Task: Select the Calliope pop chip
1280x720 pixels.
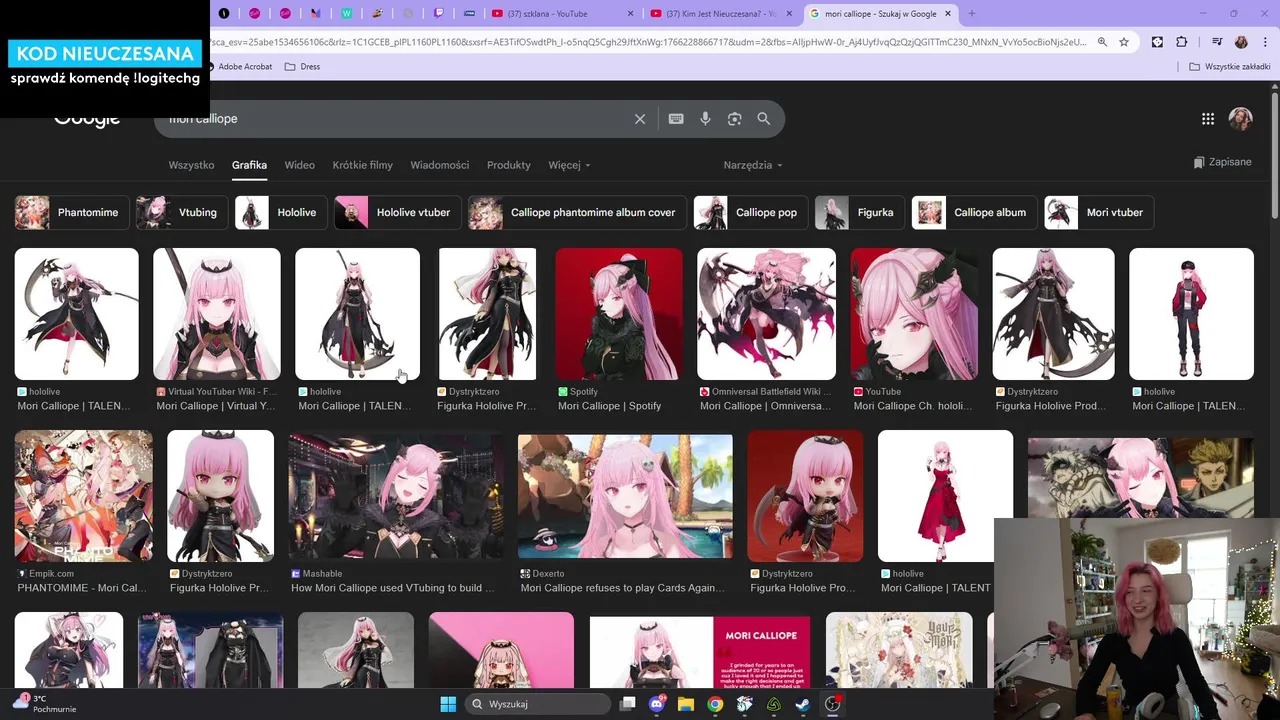Action: click(750, 213)
